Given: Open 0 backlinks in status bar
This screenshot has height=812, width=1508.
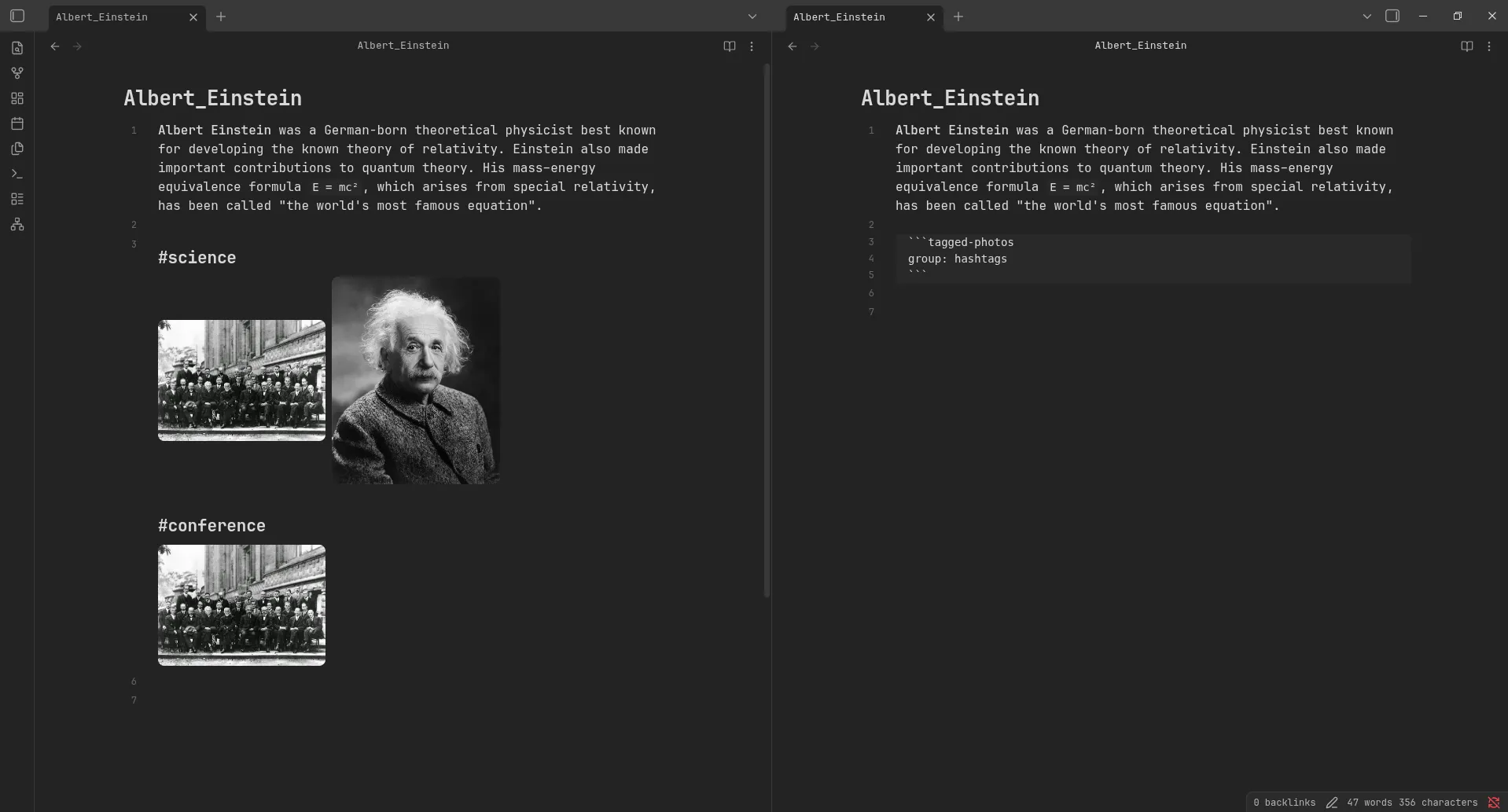Looking at the screenshot, I should pyautogui.click(x=1285, y=803).
